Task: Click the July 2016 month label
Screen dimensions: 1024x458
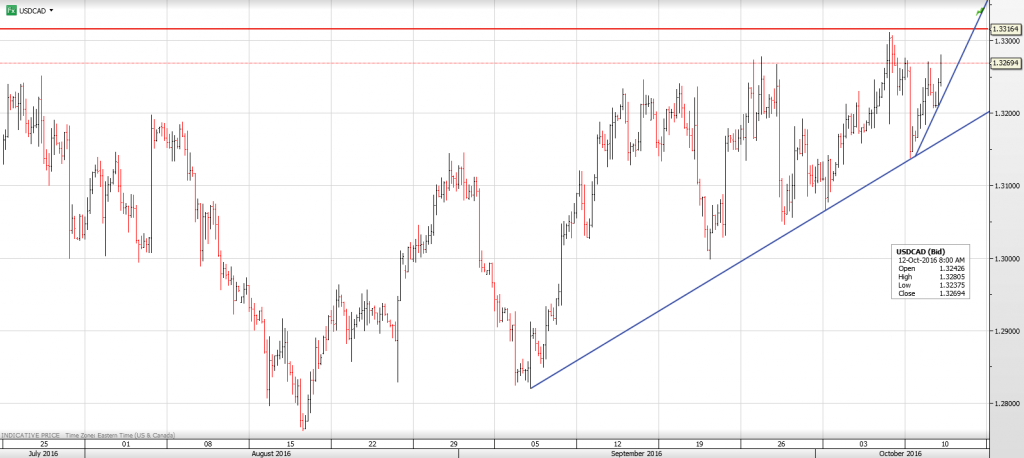Action: click(x=42, y=453)
